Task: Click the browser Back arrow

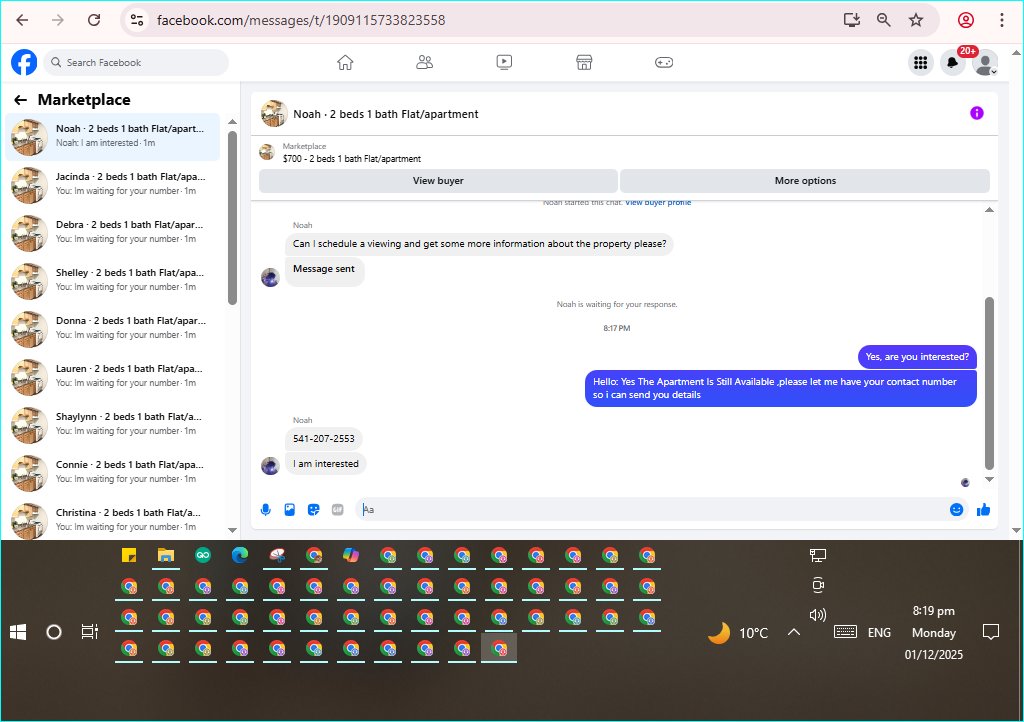Action: [x=22, y=20]
